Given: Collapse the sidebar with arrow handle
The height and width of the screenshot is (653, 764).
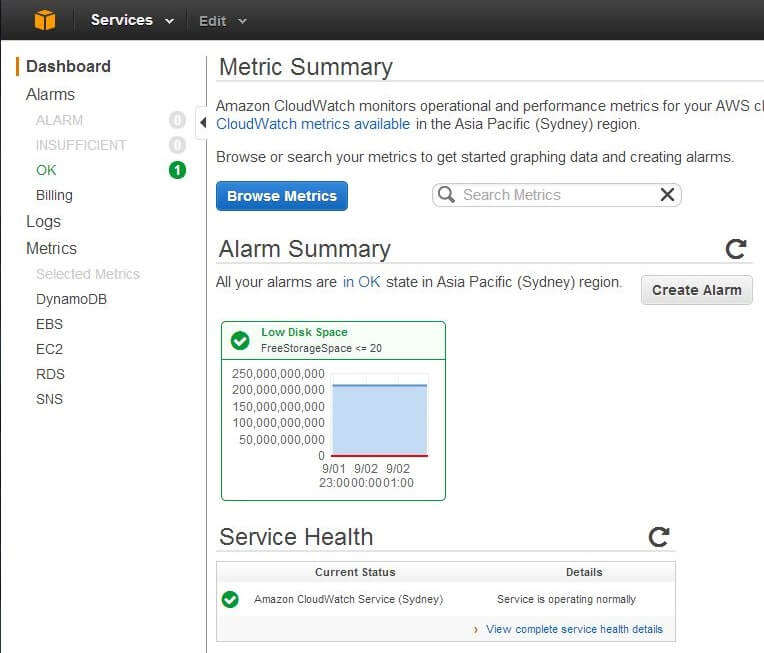Looking at the screenshot, I should tap(202, 122).
